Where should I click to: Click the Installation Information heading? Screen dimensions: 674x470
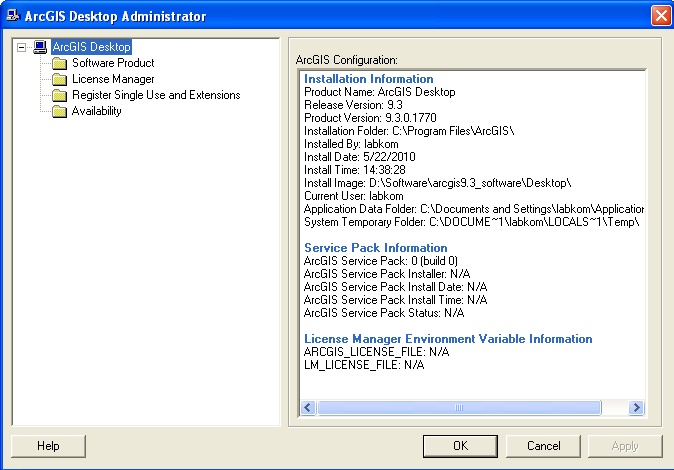368,79
